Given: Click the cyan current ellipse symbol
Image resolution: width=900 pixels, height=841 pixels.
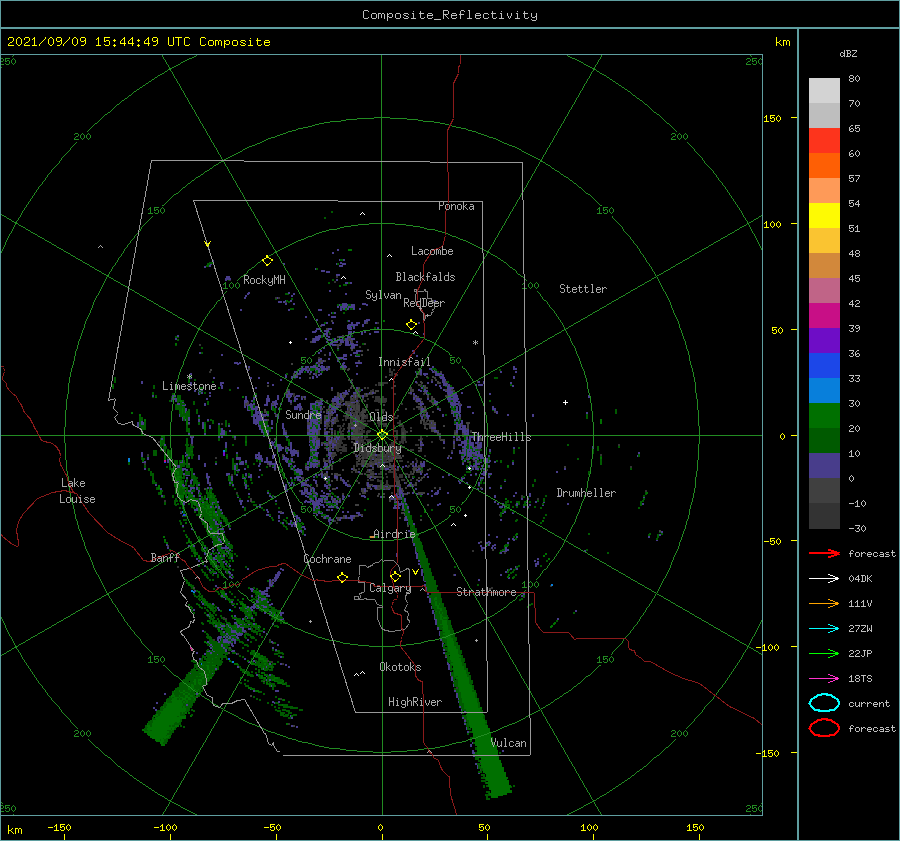Looking at the screenshot, I should 824,703.
